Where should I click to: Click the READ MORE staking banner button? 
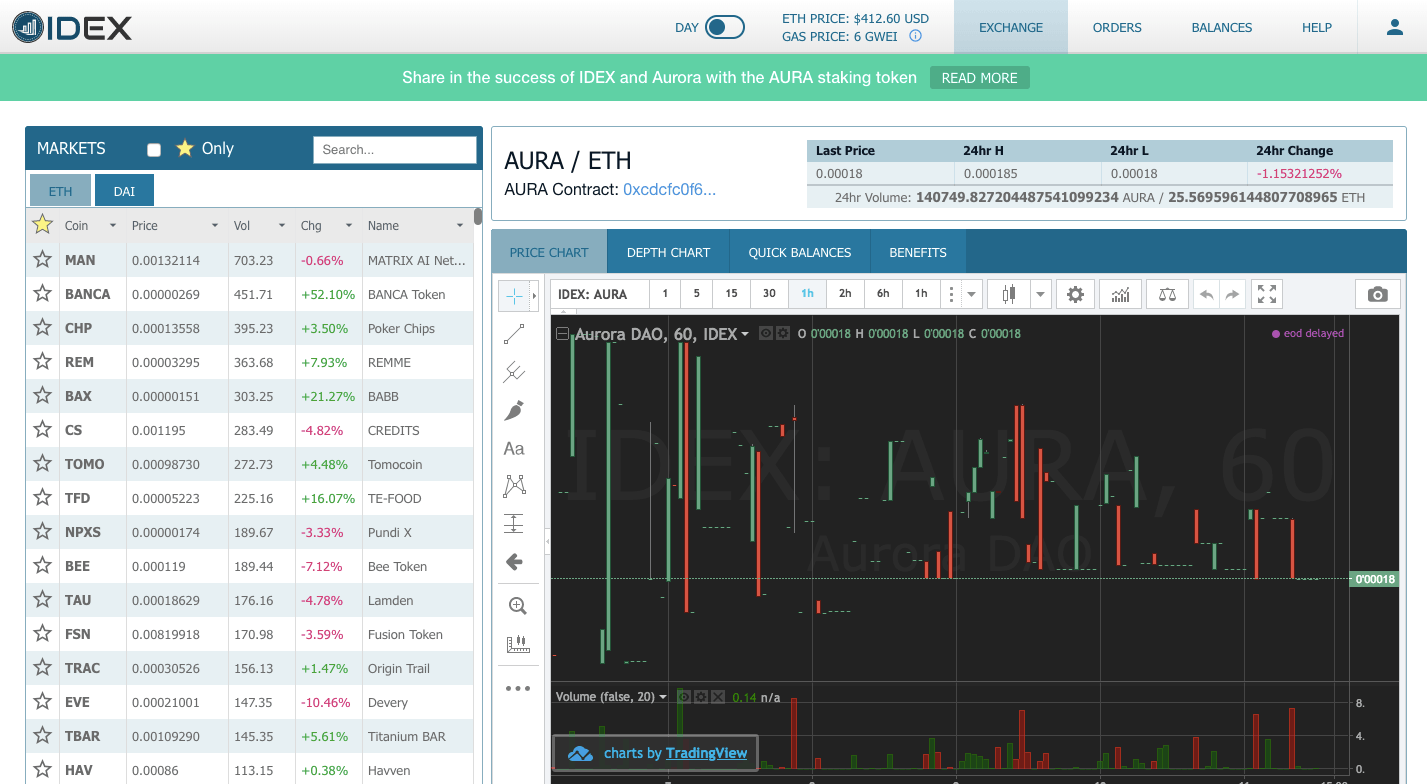979,77
